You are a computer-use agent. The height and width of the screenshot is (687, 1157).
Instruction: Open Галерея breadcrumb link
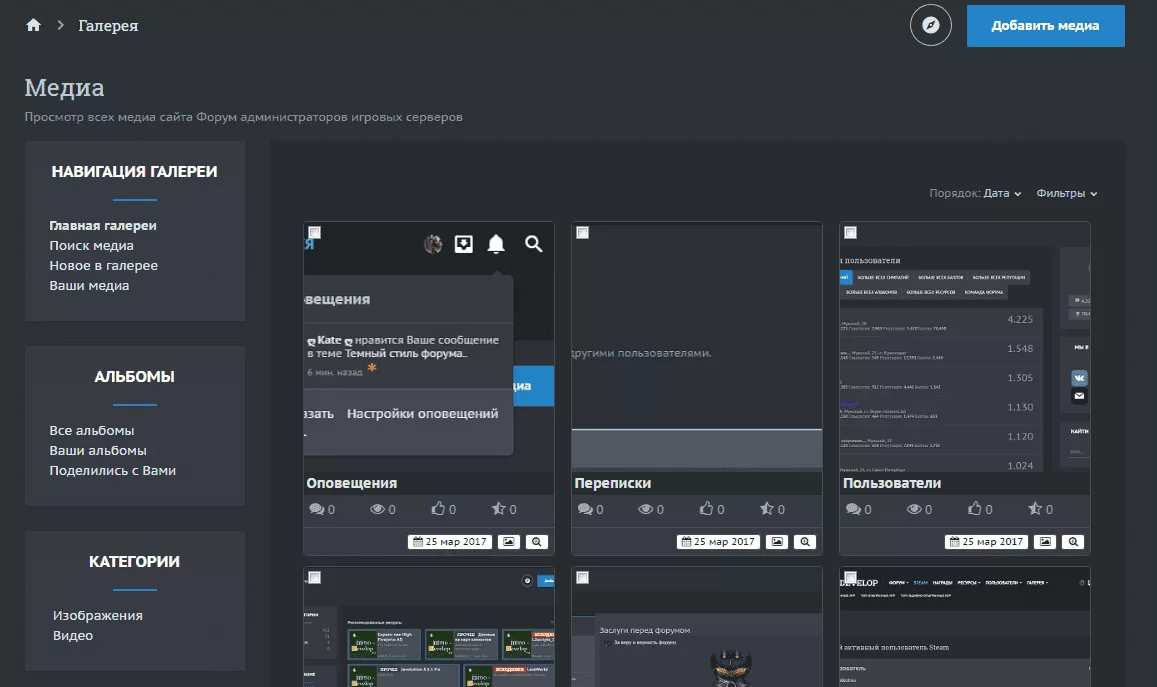[x=108, y=26]
